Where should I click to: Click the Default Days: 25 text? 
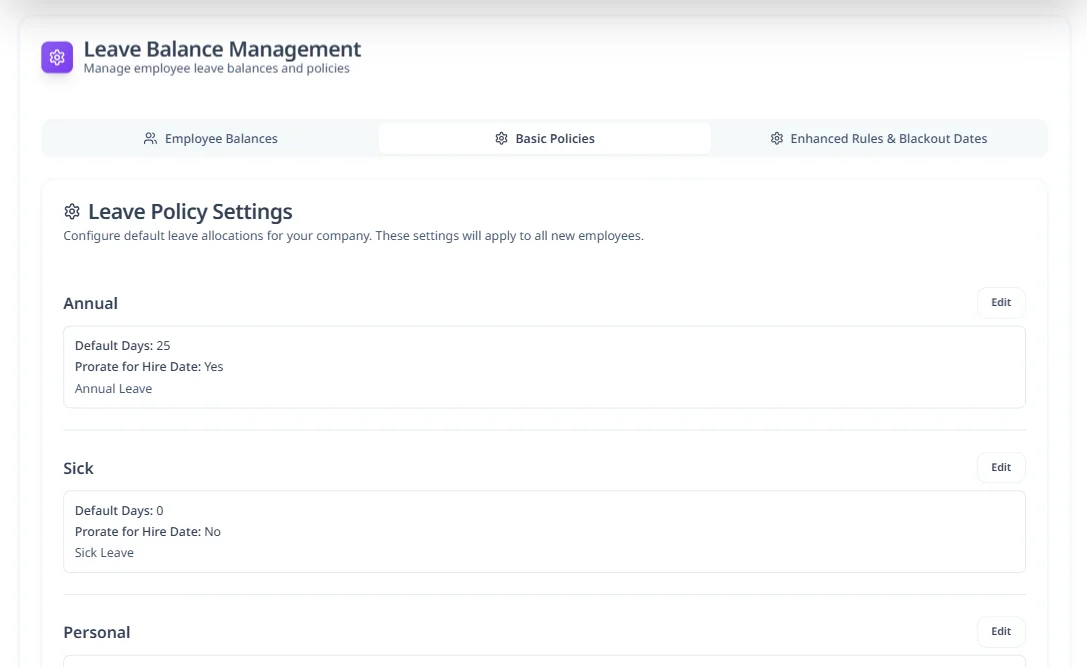tap(123, 345)
